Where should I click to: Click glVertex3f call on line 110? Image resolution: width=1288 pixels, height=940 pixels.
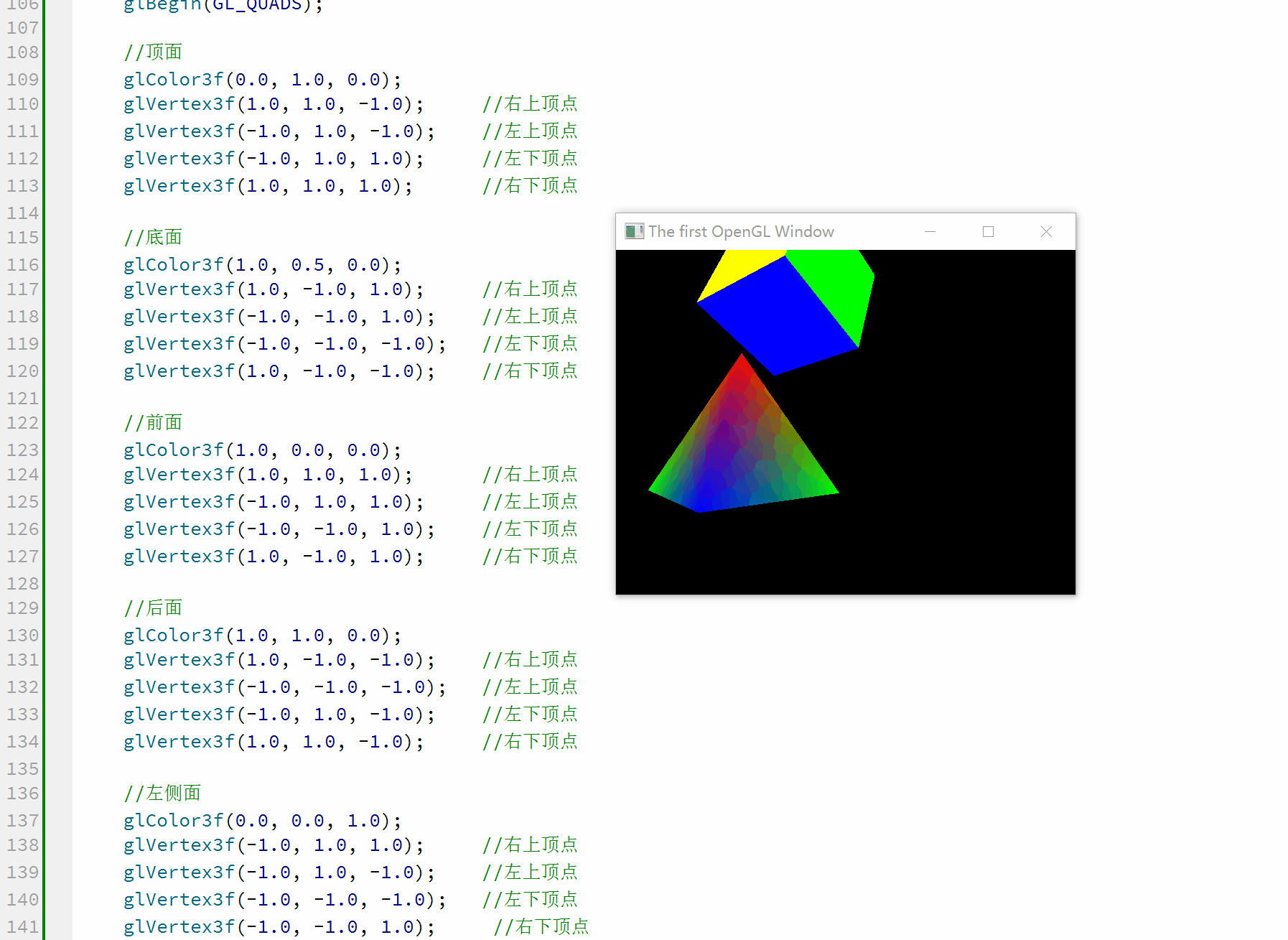(x=274, y=104)
